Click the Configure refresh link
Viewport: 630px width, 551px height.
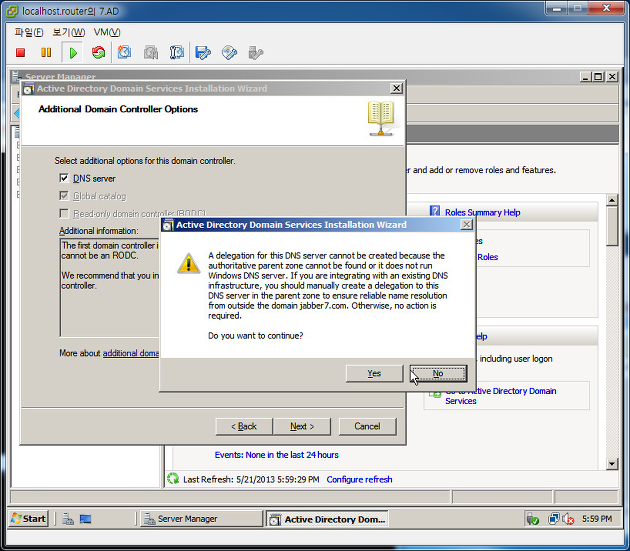click(359, 479)
